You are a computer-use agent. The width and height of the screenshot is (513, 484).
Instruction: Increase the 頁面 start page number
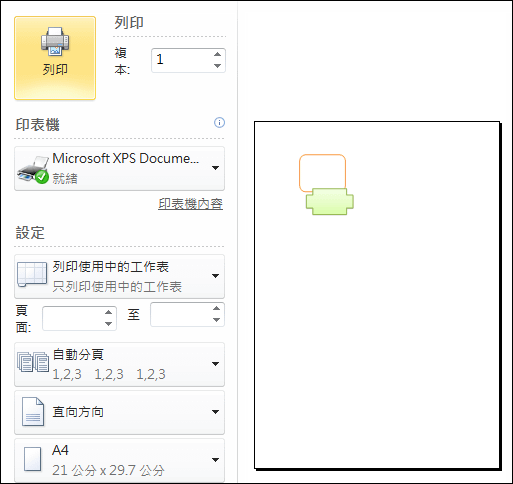(x=108, y=312)
